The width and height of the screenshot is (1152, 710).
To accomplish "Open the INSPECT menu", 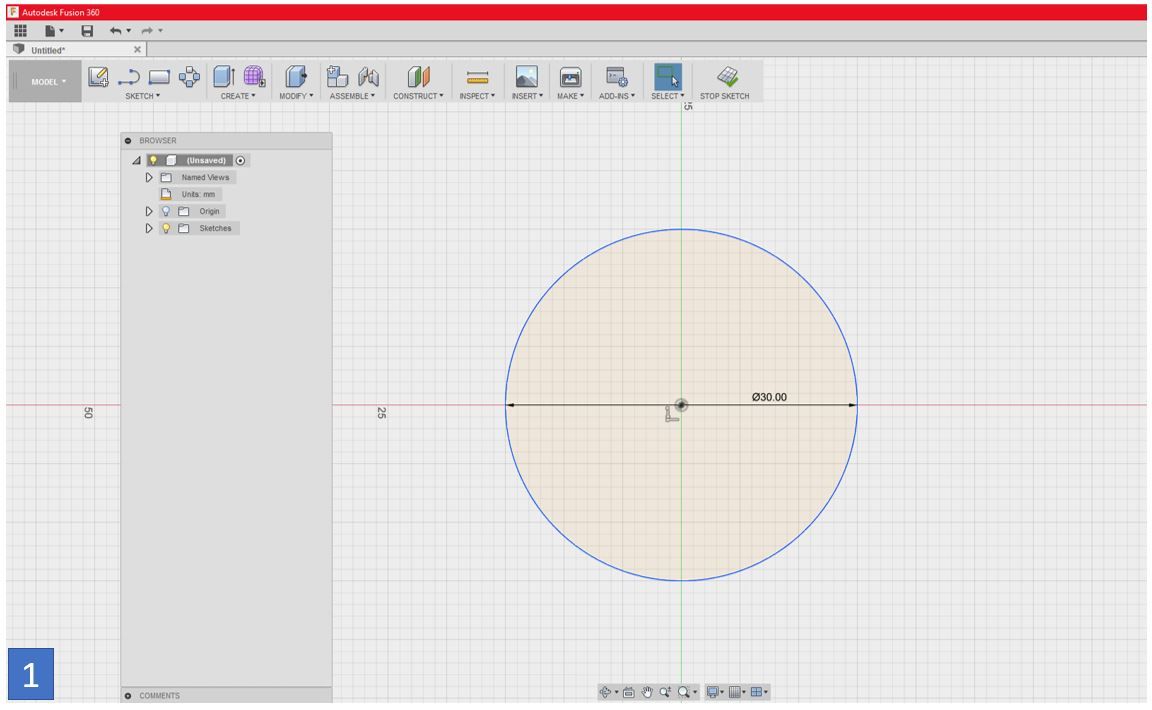I will pos(478,96).
